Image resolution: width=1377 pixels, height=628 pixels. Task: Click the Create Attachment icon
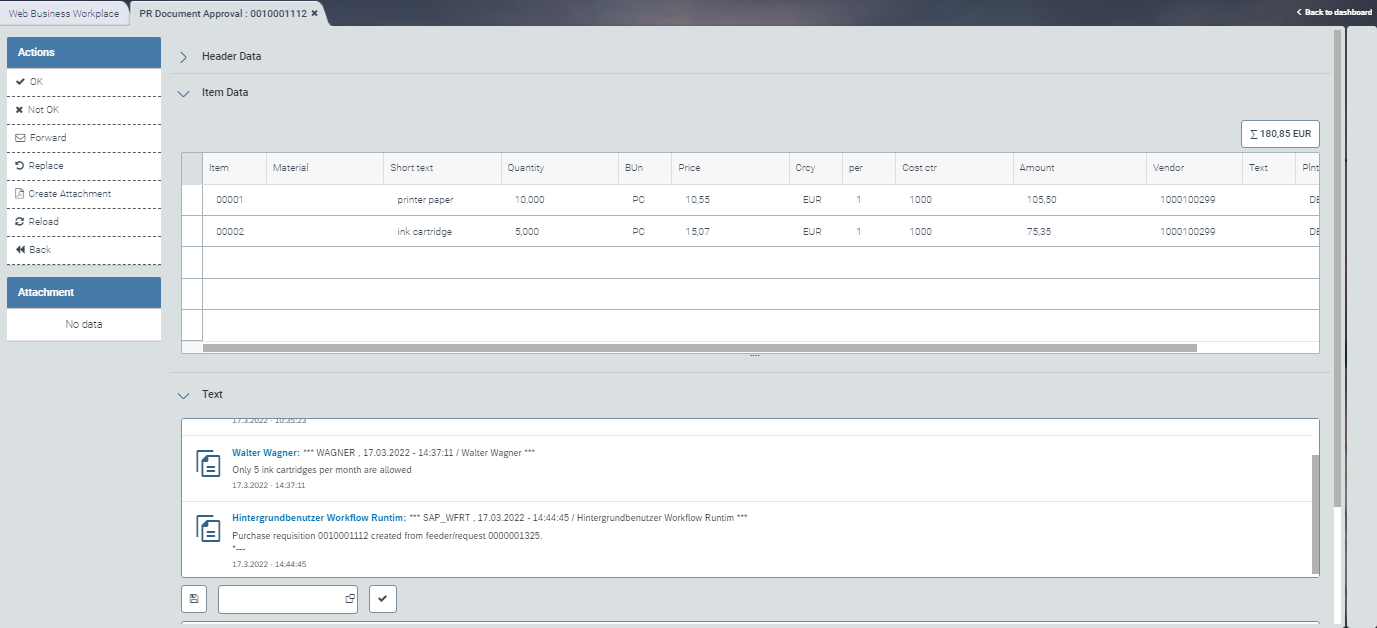pos(21,193)
